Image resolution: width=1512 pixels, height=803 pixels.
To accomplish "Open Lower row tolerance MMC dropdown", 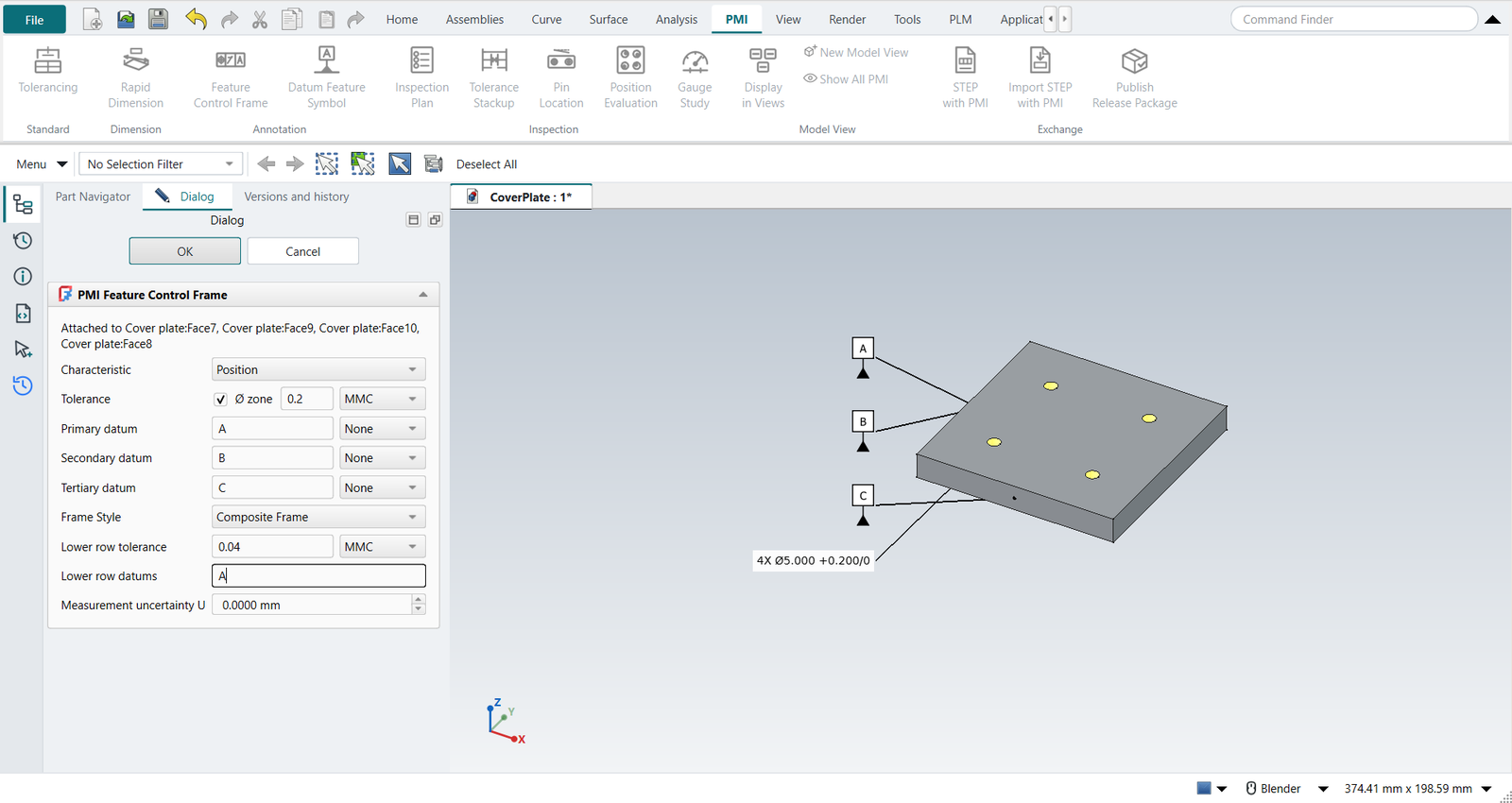I will coord(382,547).
